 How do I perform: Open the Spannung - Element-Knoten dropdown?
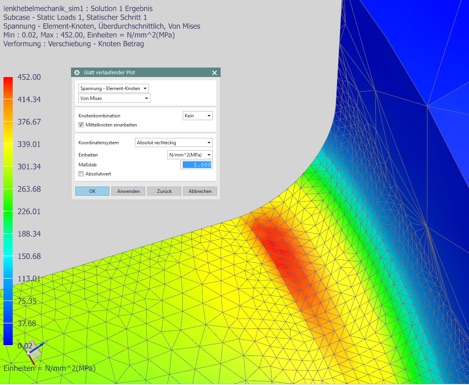pyautogui.click(x=113, y=88)
